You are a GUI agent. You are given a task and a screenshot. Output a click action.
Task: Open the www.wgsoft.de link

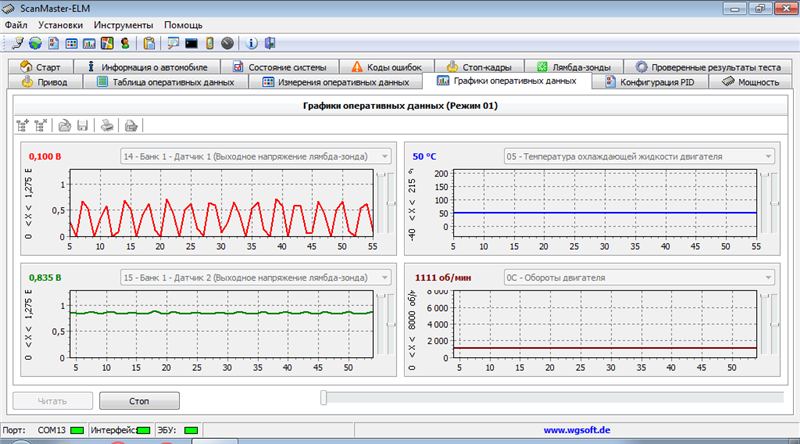point(577,430)
